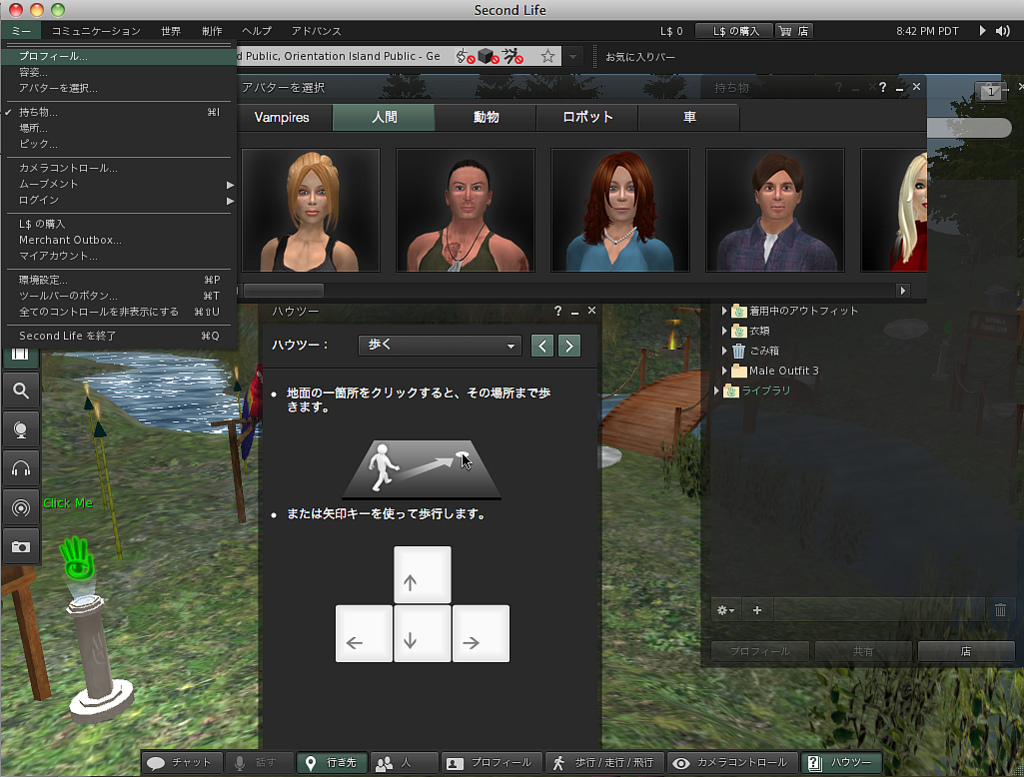Click the speaker volume icon in top bar
The image size is (1024, 777).
point(1003,31)
